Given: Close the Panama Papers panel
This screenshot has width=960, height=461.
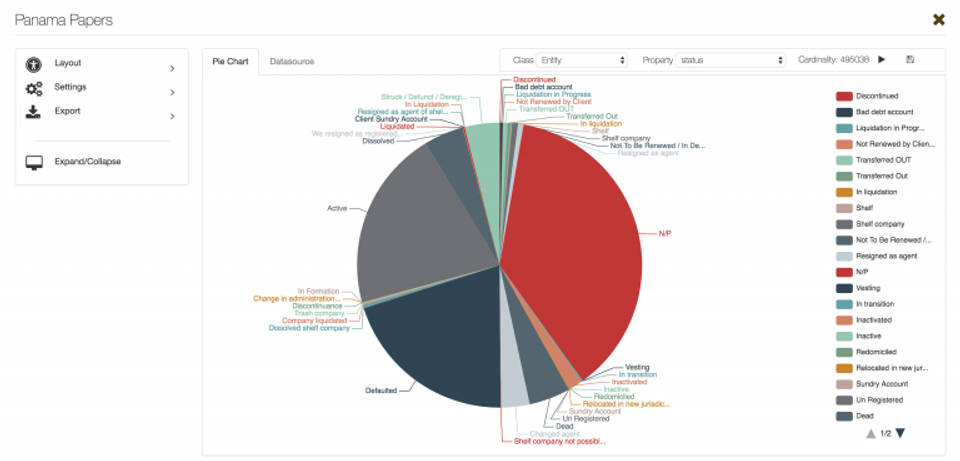Looking at the screenshot, I should [938, 20].
